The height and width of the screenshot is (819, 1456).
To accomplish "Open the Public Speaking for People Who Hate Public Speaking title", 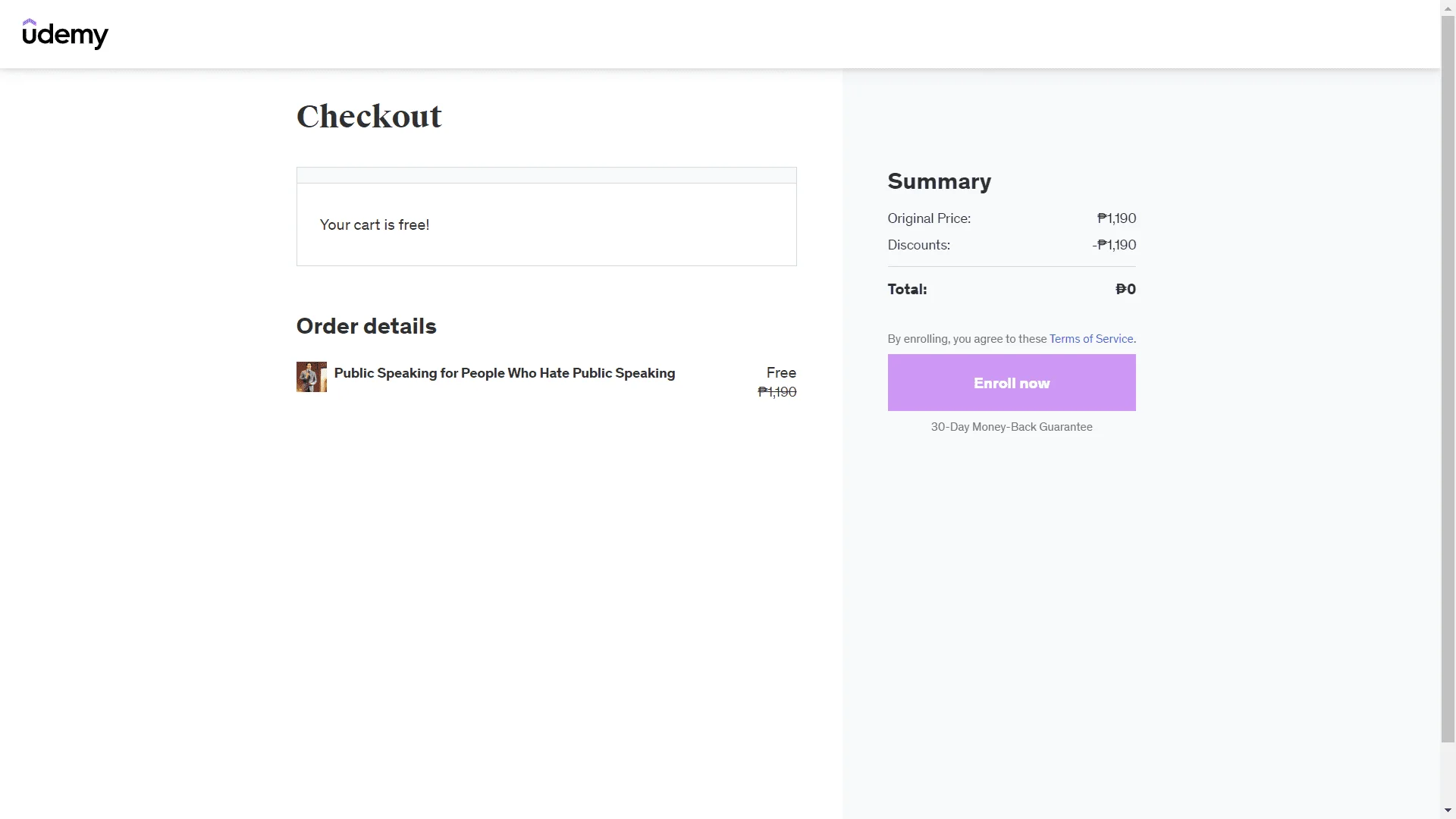I will click(504, 373).
